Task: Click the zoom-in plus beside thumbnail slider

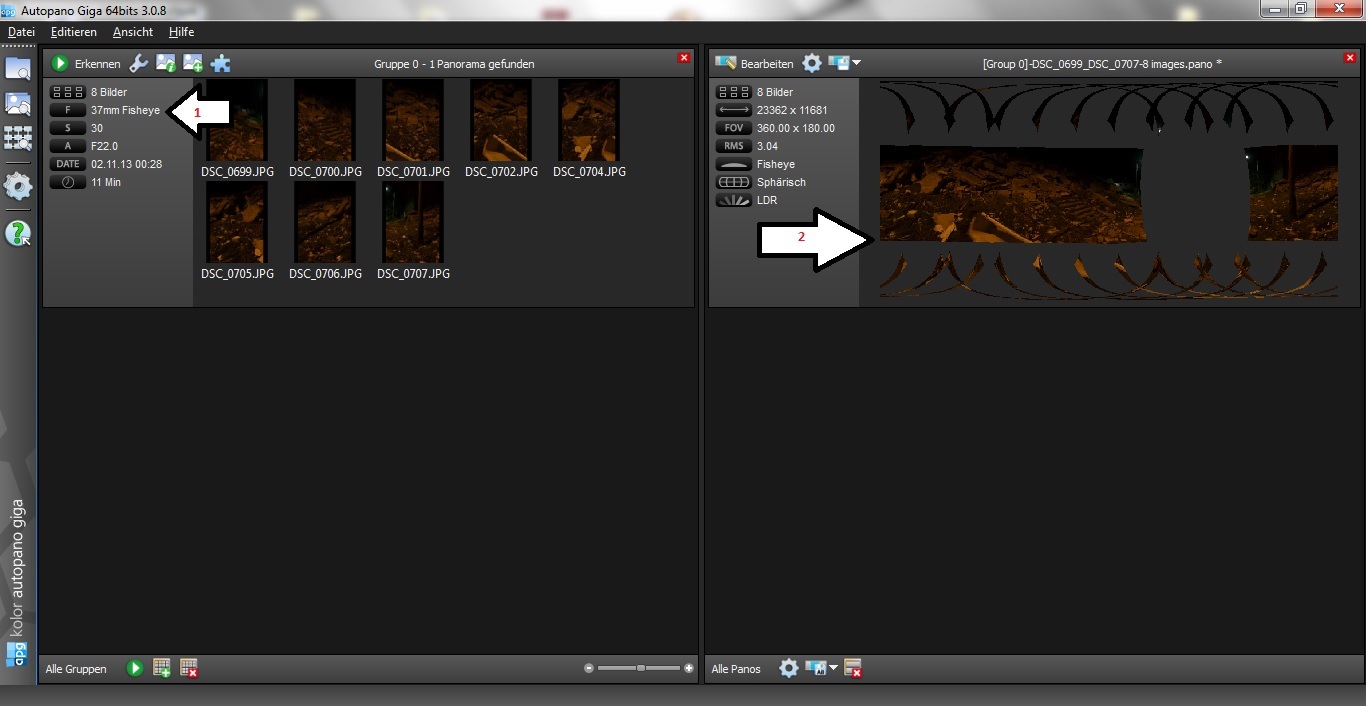Action: 689,668
